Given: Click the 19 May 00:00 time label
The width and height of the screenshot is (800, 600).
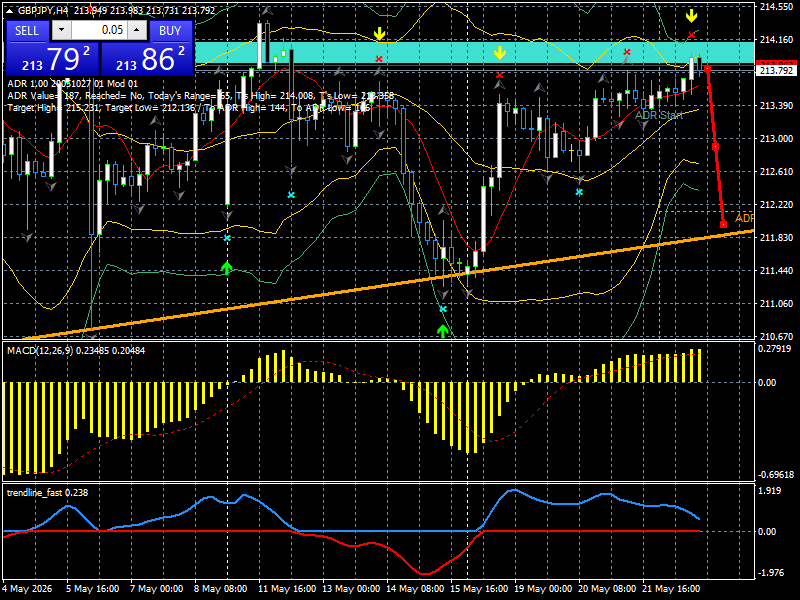Looking at the screenshot, I should [543, 589].
